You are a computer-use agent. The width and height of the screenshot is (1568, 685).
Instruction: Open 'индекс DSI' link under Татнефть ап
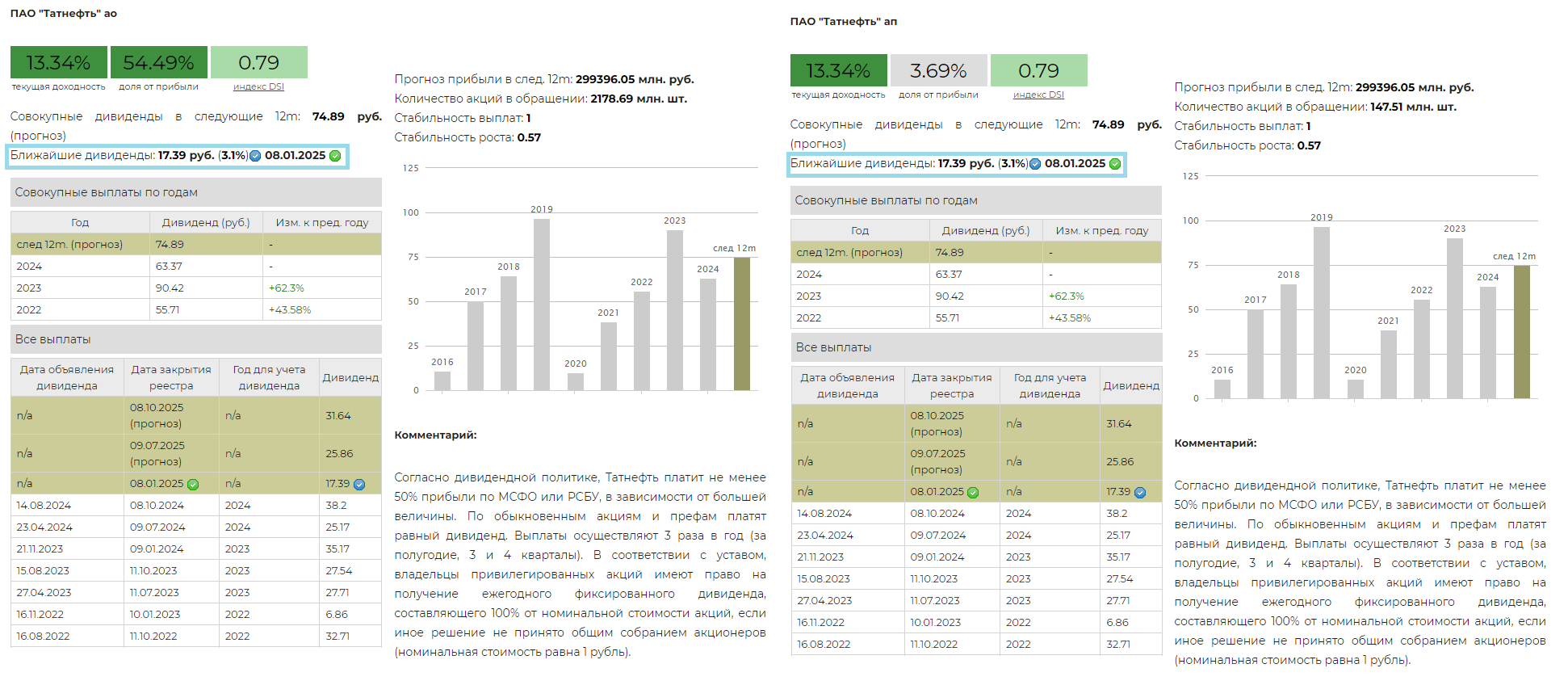click(x=1038, y=95)
